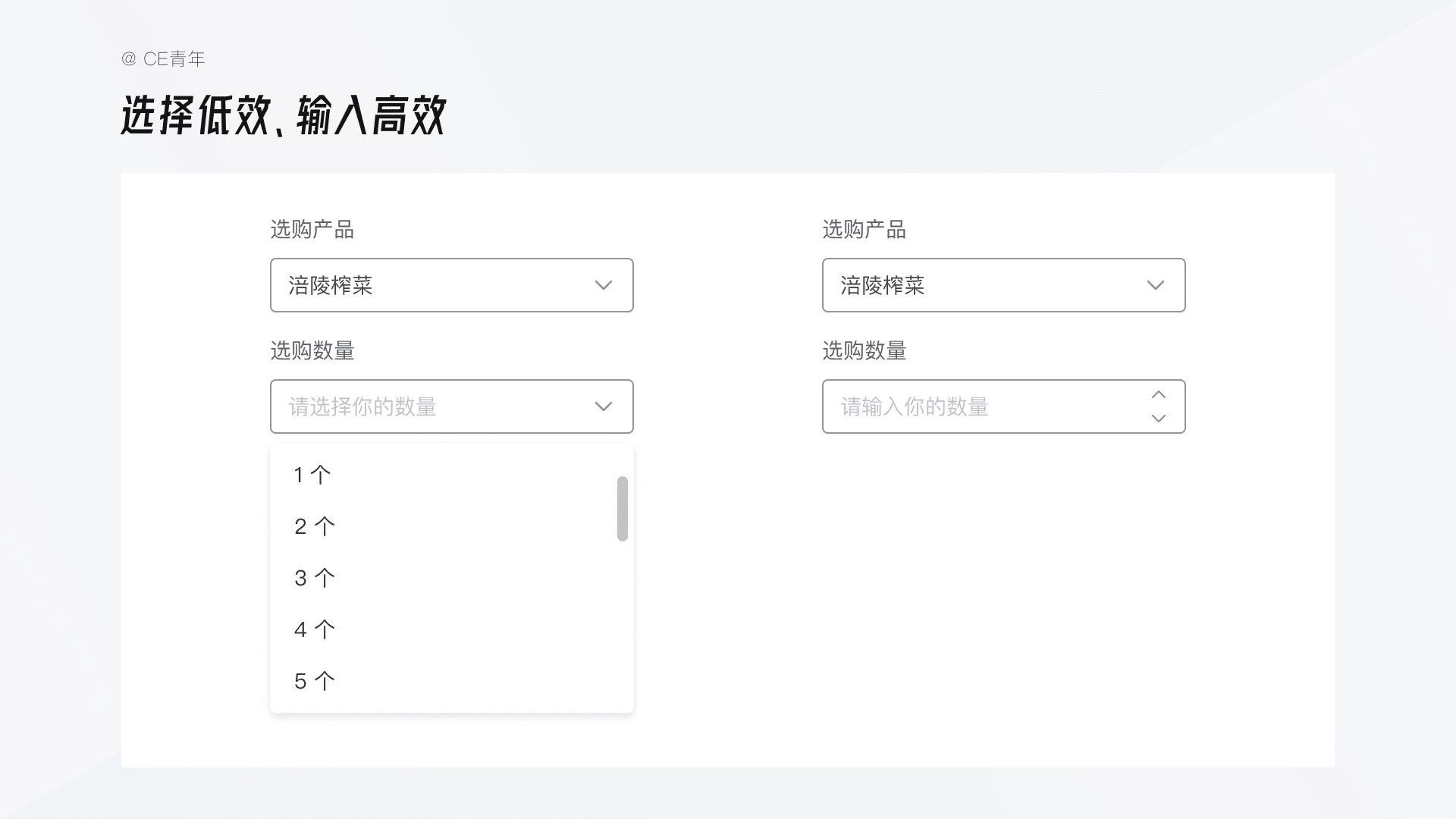Select the 1 个 option
The height and width of the screenshot is (819, 1456).
click(x=312, y=475)
